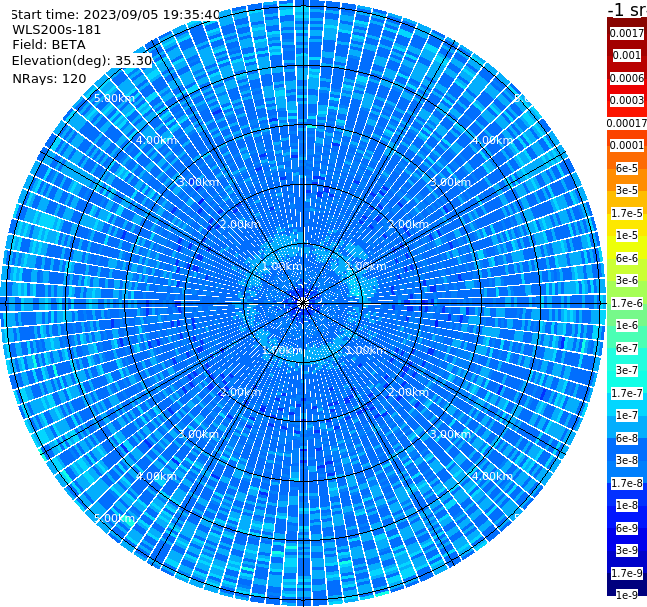Click the 6e-6 colorbar tick label
Image resolution: width=647 pixels, height=607 pixels.
coord(627,258)
